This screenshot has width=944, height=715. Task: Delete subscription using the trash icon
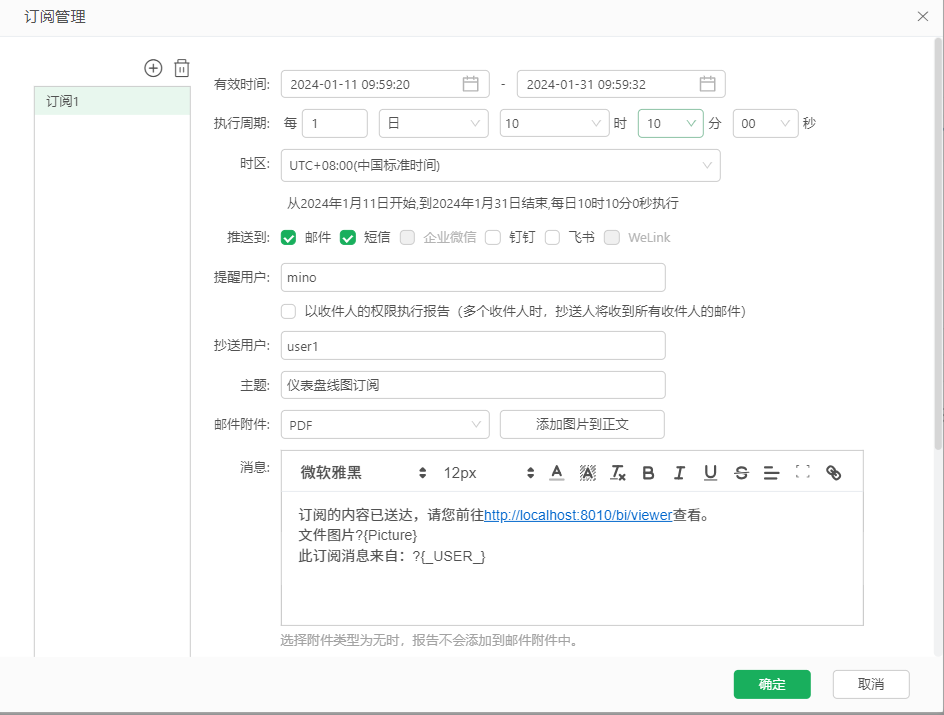click(181, 68)
